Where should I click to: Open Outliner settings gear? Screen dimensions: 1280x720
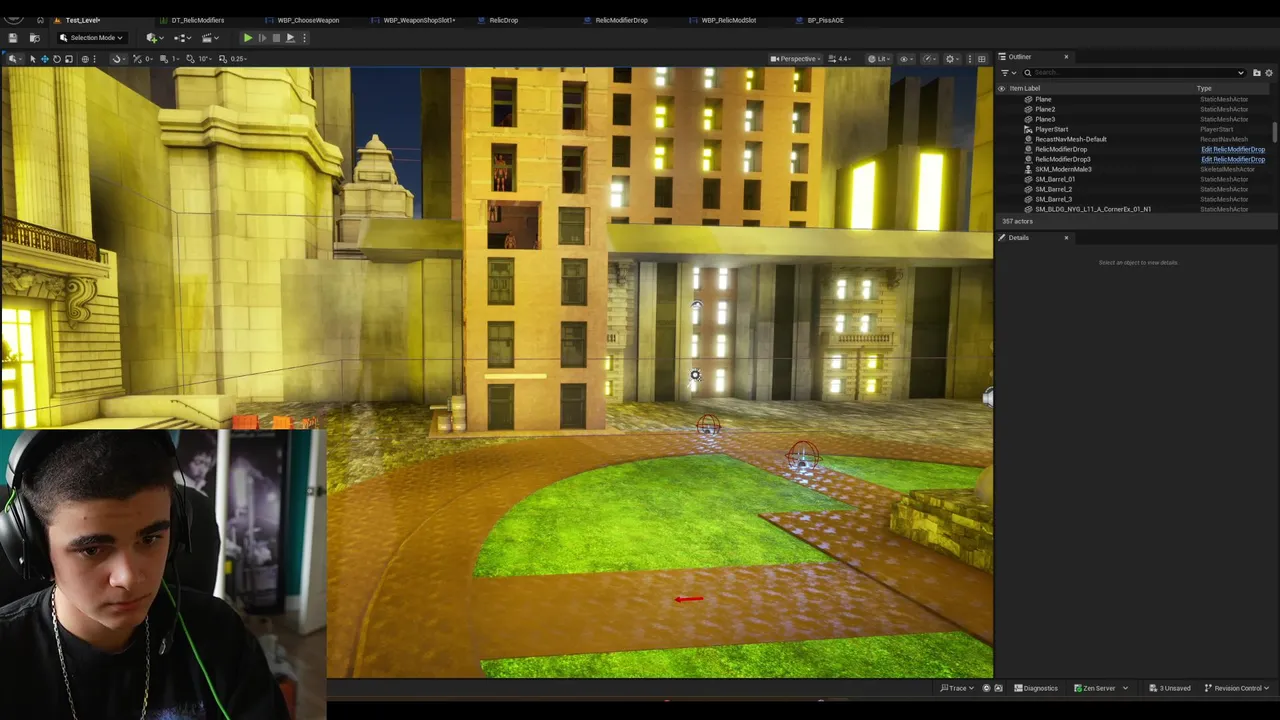(x=1270, y=73)
